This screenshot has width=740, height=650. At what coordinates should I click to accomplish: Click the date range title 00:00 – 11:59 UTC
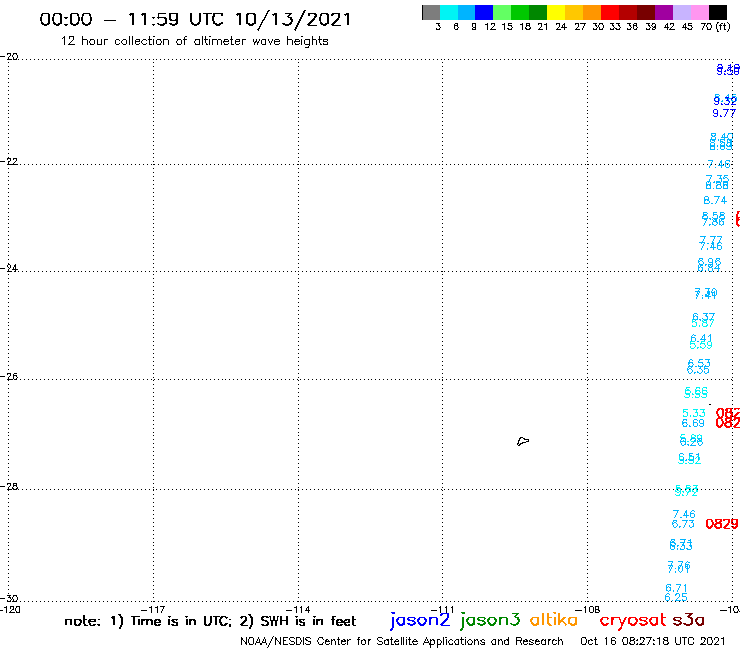tap(195, 19)
